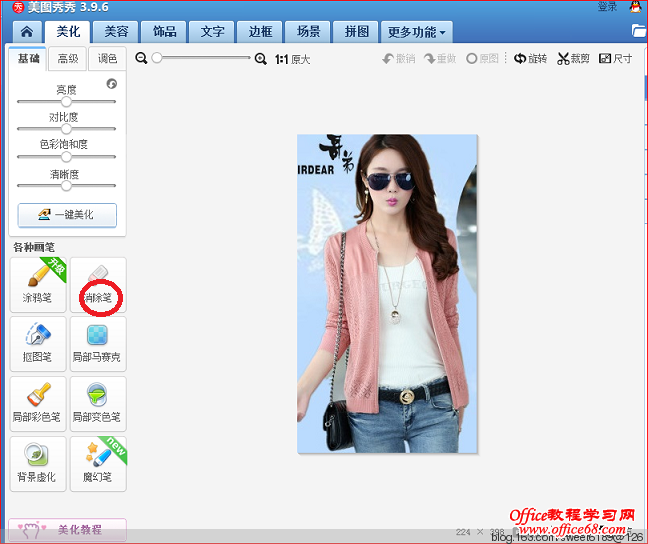The width and height of the screenshot is (648, 544).
Task: Switch to the 美容 tab
Action: click(x=116, y=32)
